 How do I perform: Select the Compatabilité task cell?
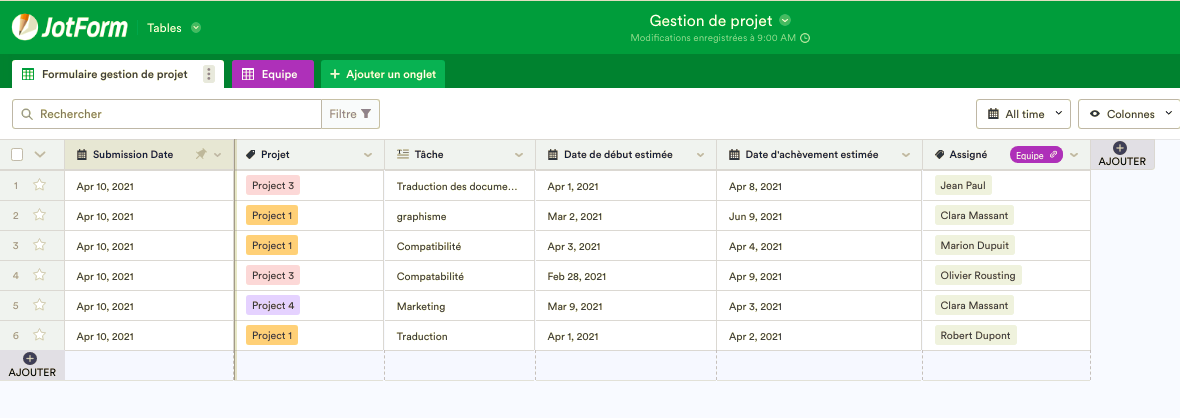[460, 276]
